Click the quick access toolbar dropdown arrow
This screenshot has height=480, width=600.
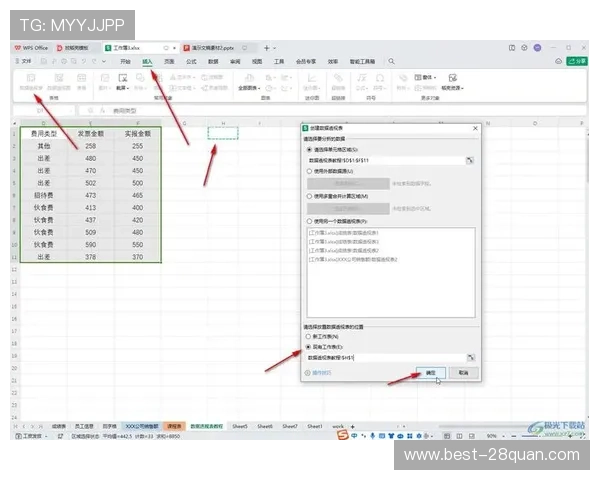[104, 61]
